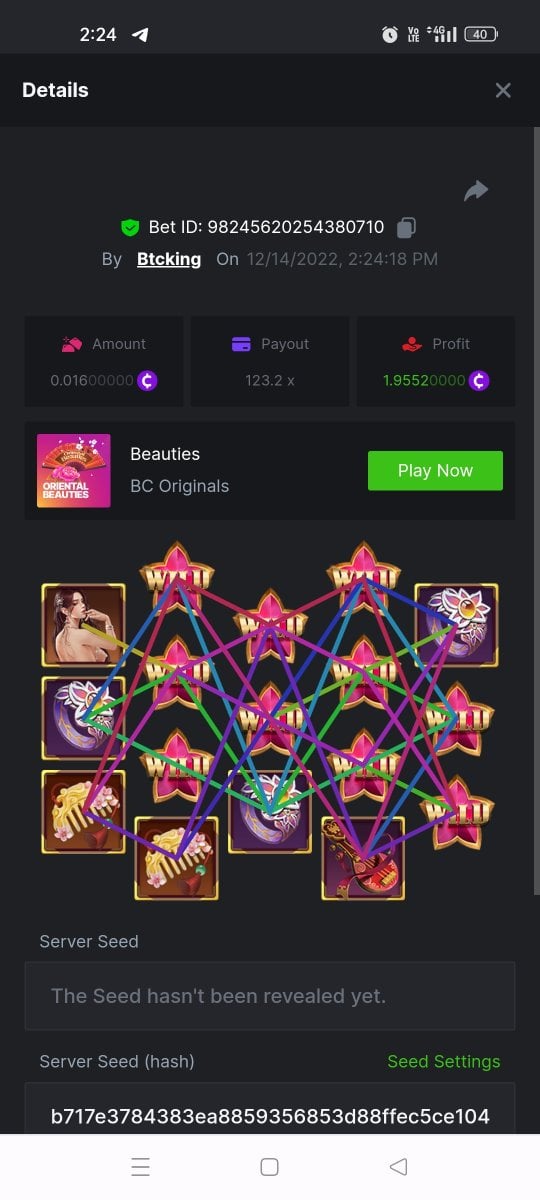
Task: Tap the Android home button
Action: [269, 1167]
